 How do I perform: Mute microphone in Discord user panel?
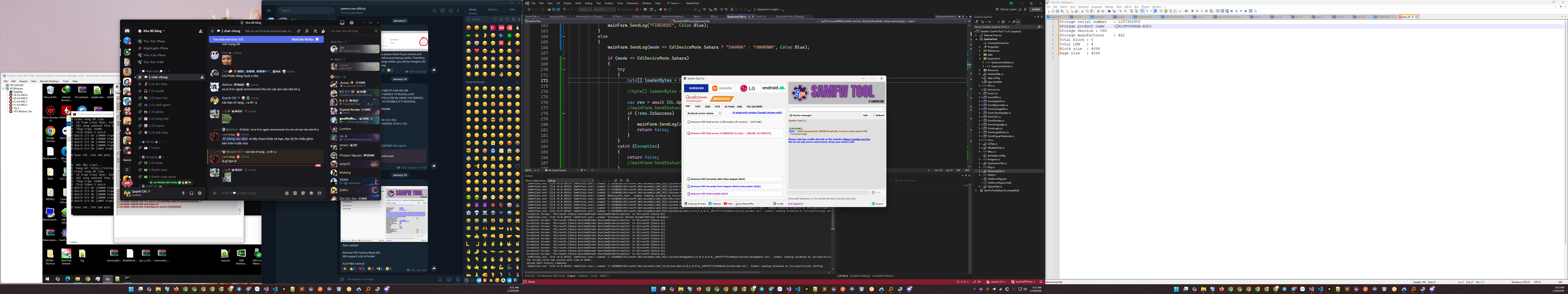click(x=183, y=193)
